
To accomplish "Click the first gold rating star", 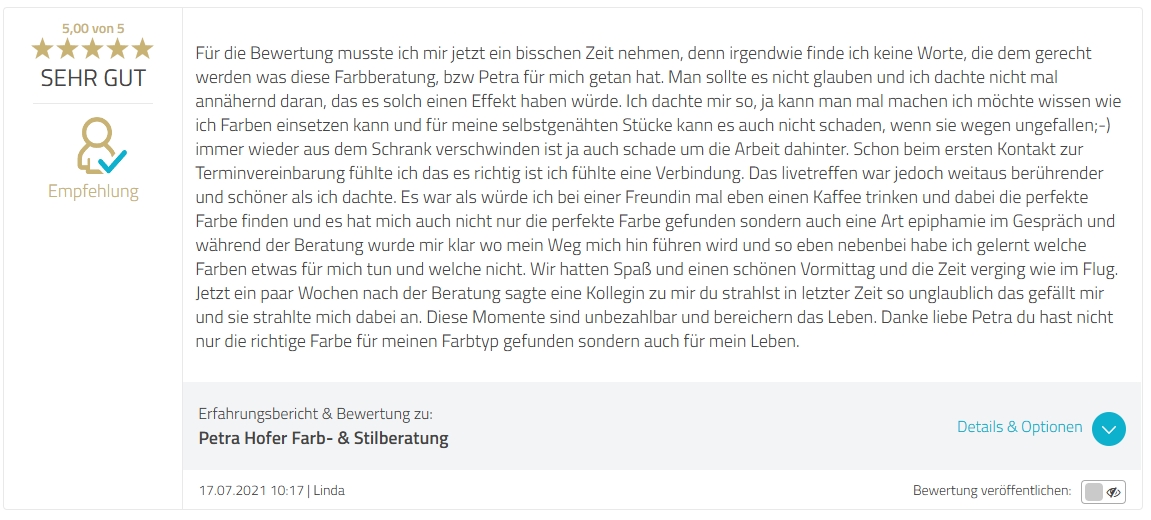I will click(42, 48).
